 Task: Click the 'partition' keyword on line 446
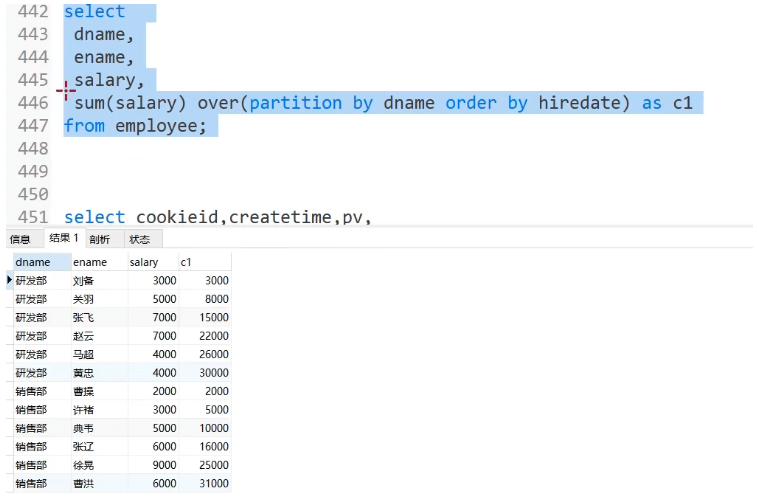295,103
